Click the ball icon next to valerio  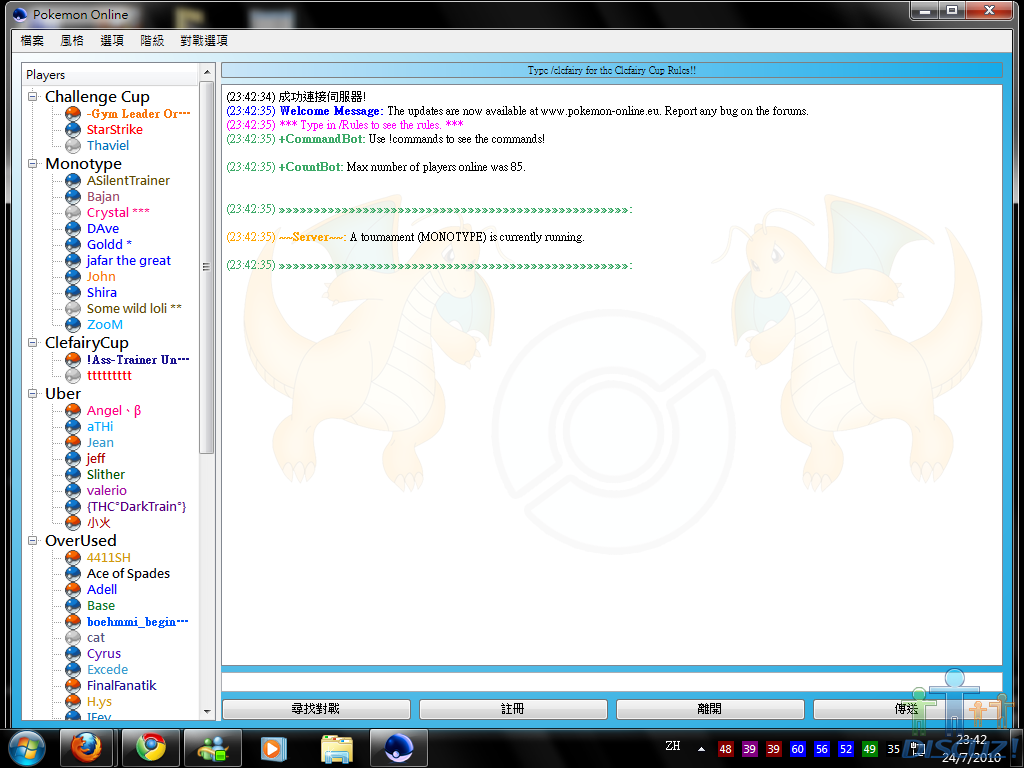[73, 490]
